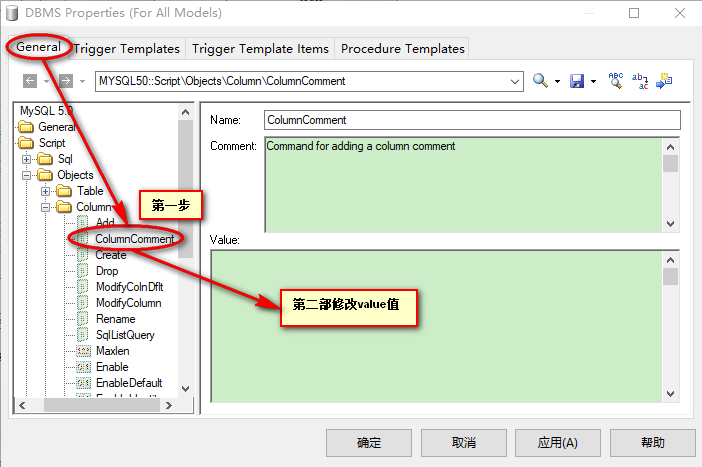This screenshot has height=467, width=702.
Task: Click the 取消 cancel button
Action: [463, 442]
